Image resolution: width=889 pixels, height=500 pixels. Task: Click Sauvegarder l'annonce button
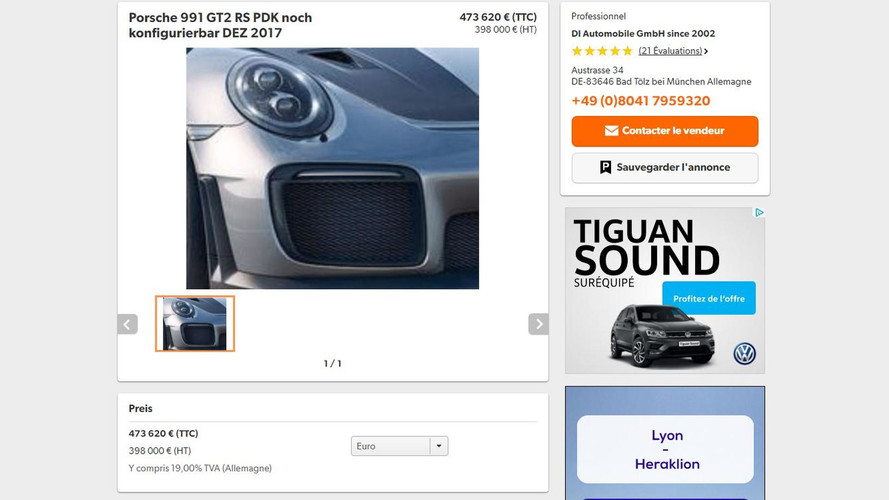[664, 167]
